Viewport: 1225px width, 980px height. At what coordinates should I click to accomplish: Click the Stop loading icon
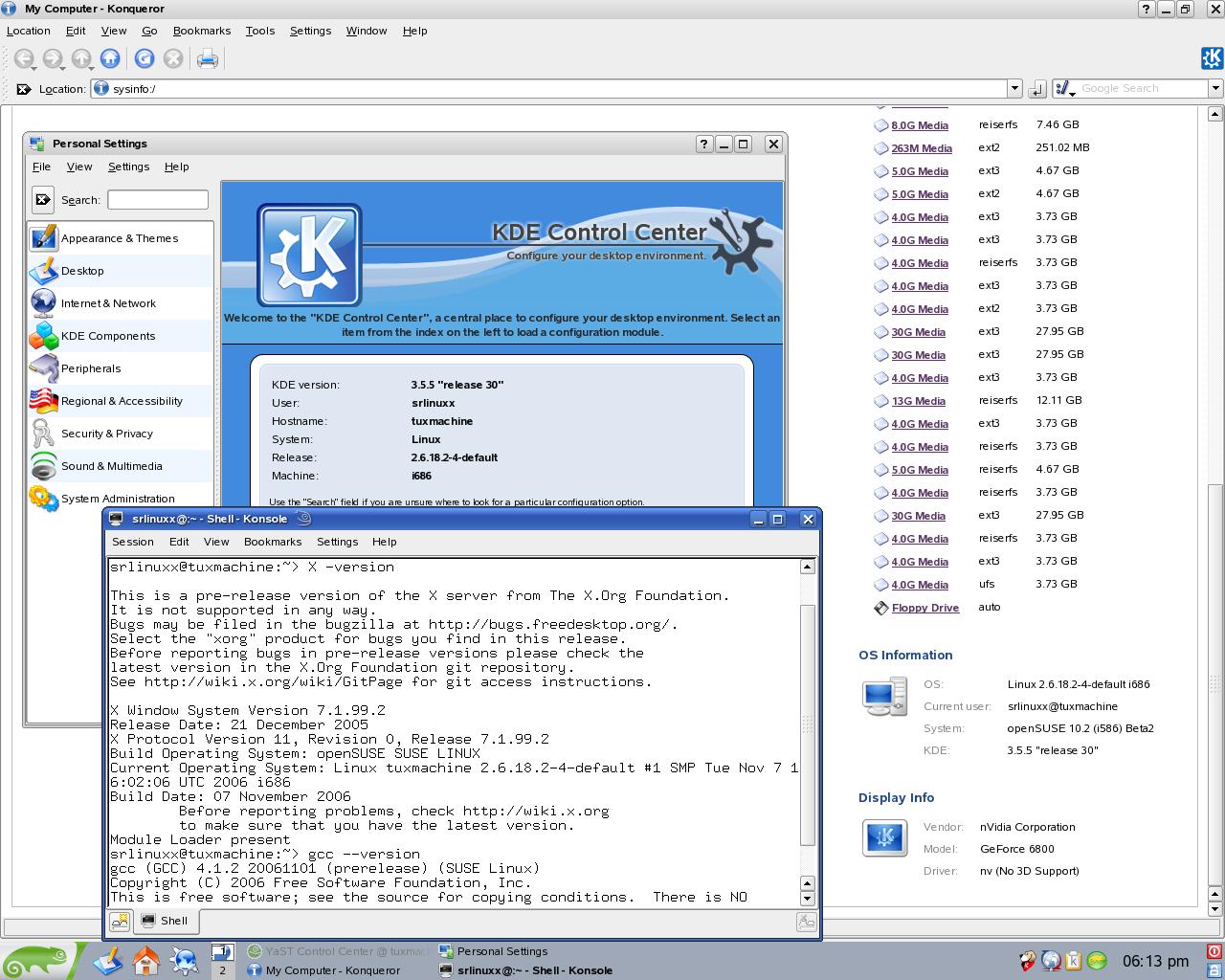(x=173, y=59)
